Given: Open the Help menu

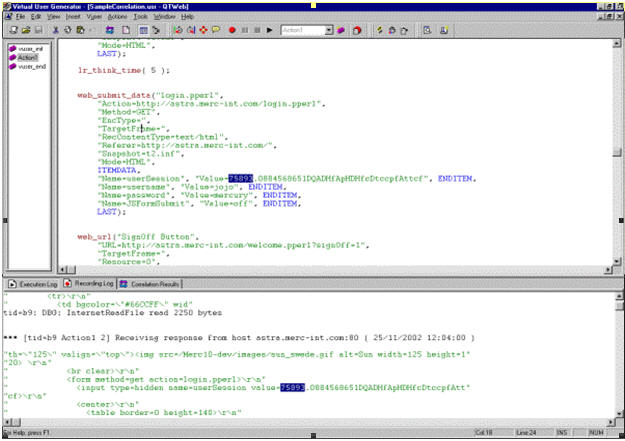Looking at the screenshot, I should click(x=187, y=16).
